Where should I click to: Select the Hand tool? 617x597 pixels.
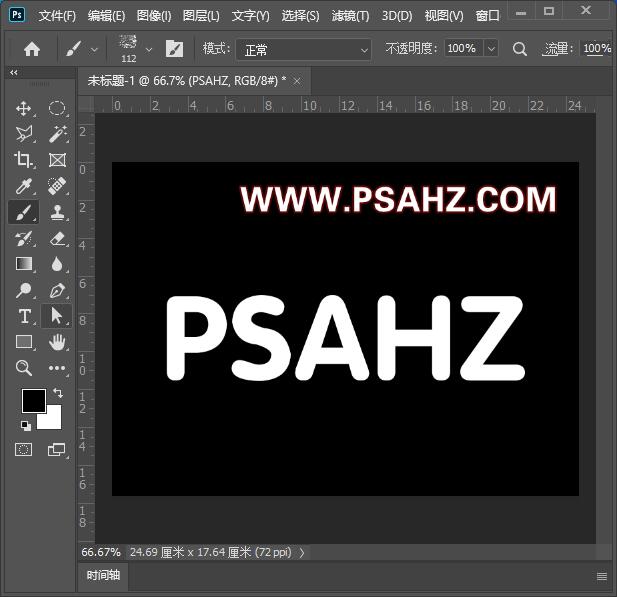pyautogui.click(x=57, y=342)
